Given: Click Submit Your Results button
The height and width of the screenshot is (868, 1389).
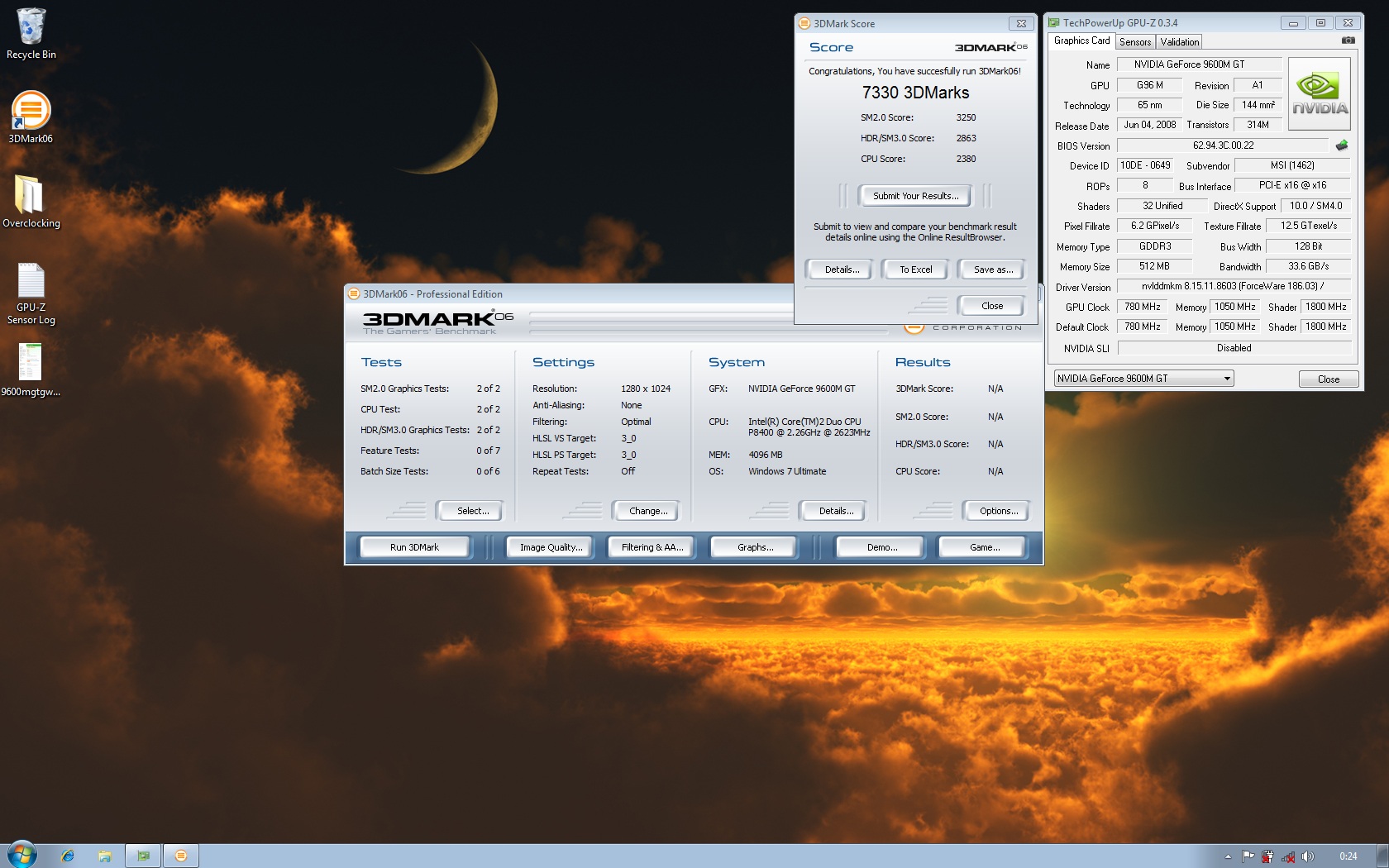Looking at the screenshot, I should [915, 196].
